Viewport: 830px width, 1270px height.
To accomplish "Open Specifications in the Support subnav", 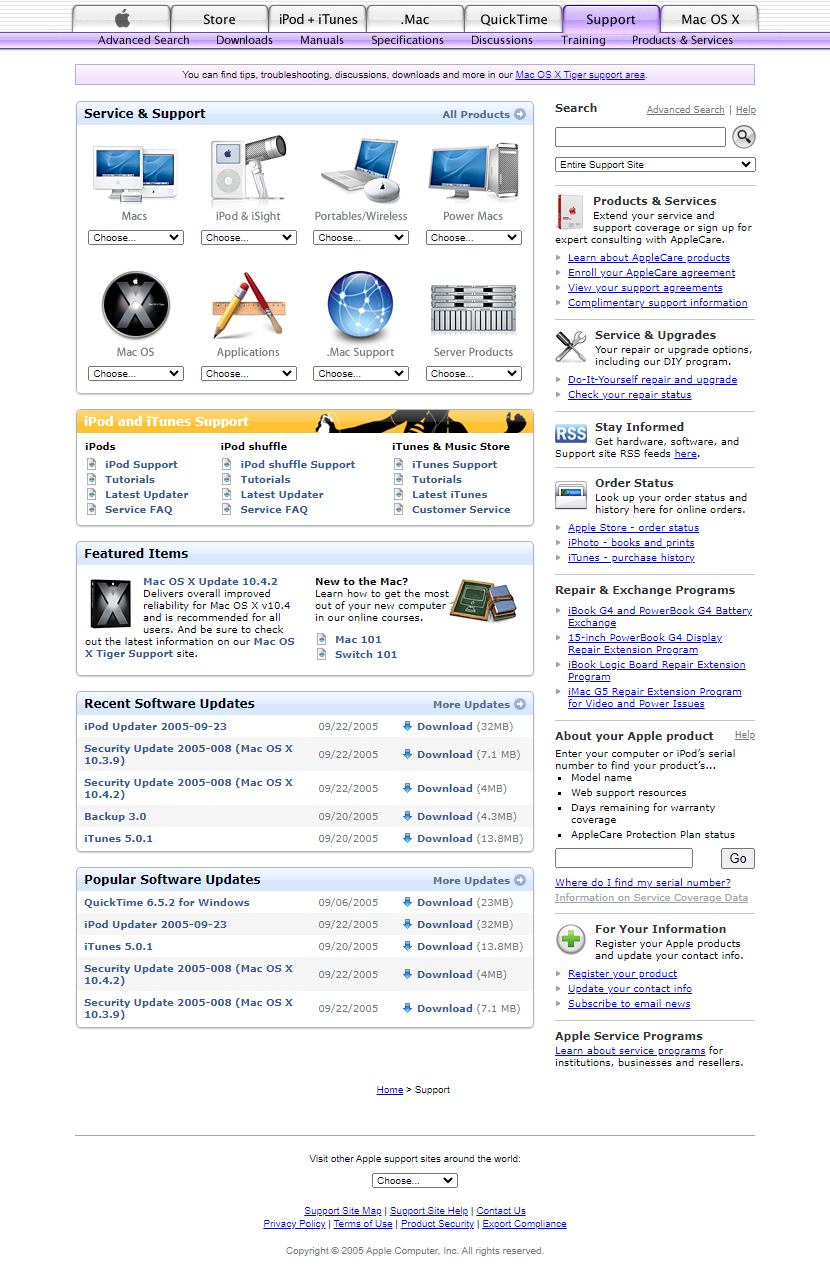I will pos(407,40).
